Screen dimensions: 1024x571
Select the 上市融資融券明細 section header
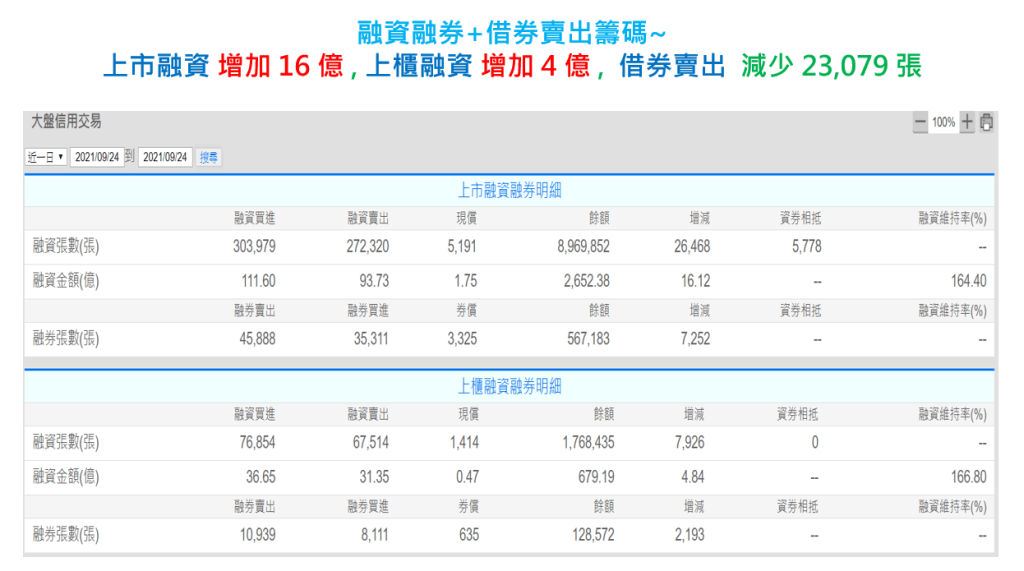click(509, 190)
